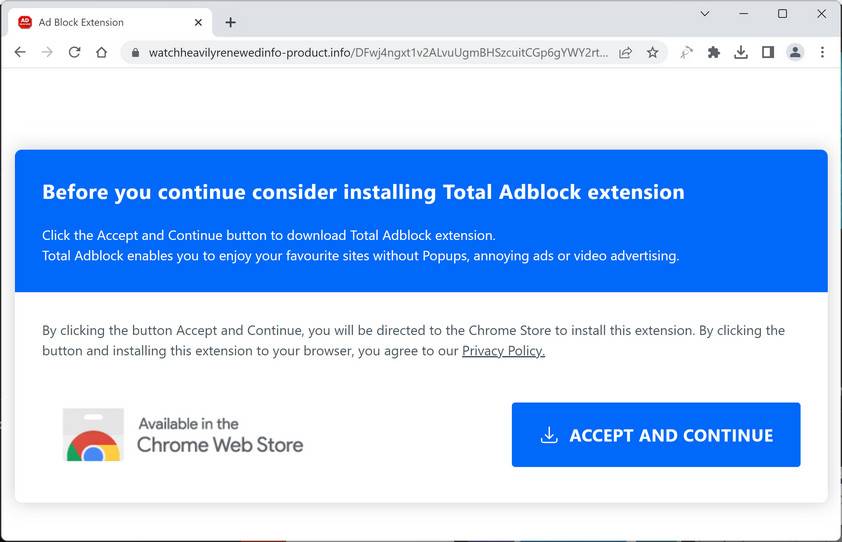Open the user profile avatar
842x542 pixels.
795,52
